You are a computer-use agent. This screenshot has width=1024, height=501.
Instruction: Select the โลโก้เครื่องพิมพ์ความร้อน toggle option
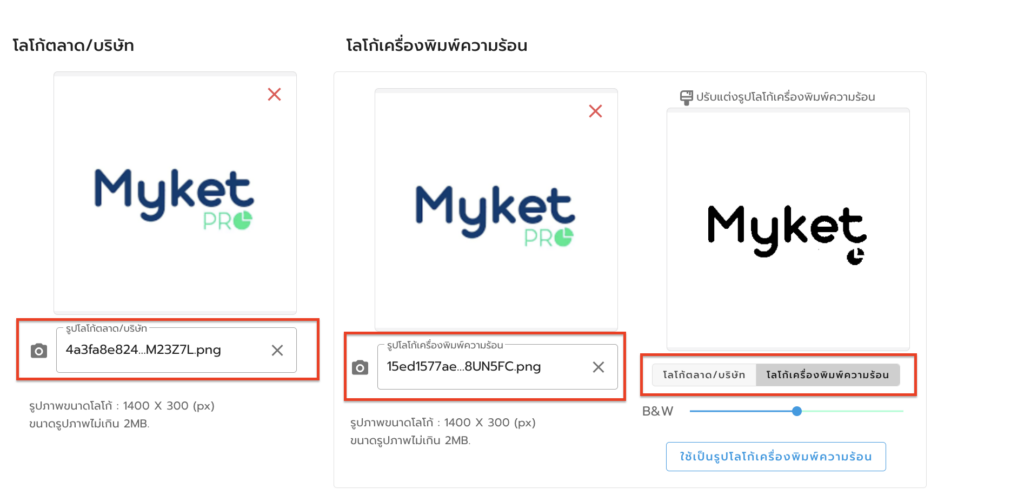827,376
